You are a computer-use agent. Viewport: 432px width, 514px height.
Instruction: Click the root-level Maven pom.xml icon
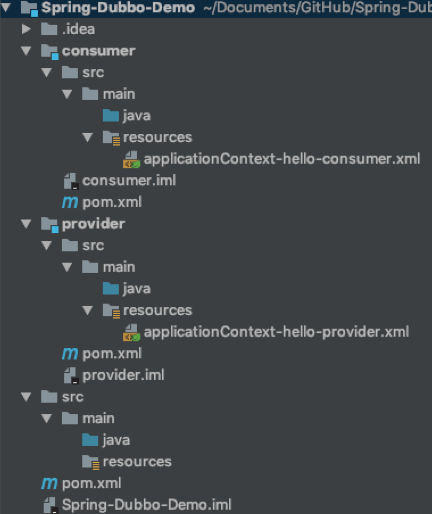point(49,483)
